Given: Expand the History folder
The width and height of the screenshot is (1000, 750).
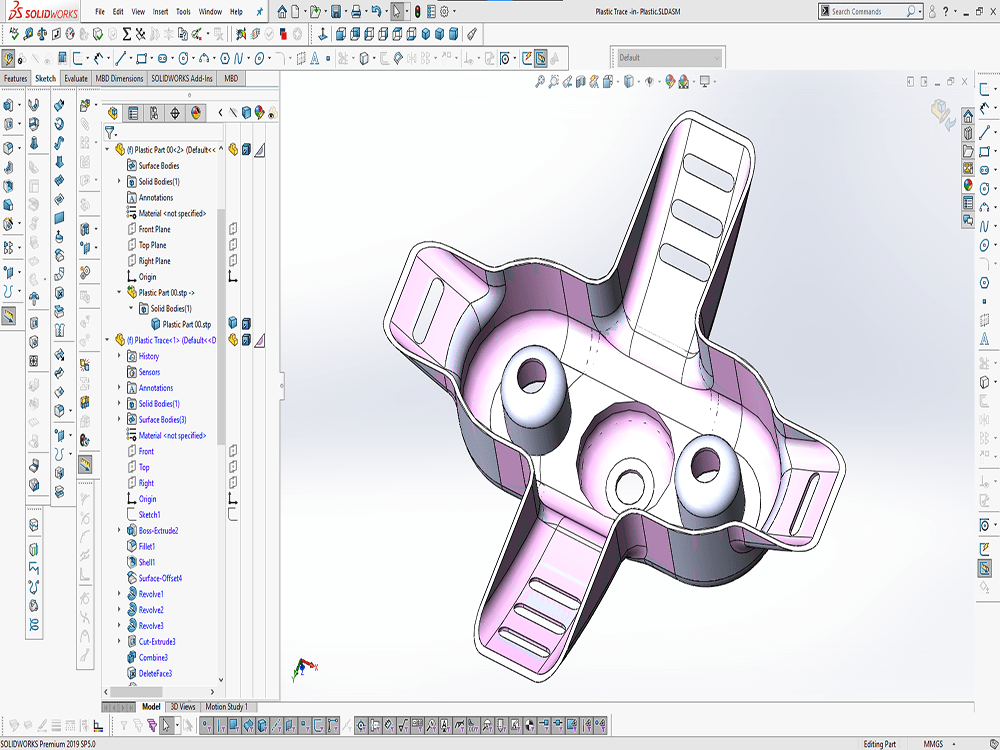Looking at the screenshot, I should pos(119,356).
